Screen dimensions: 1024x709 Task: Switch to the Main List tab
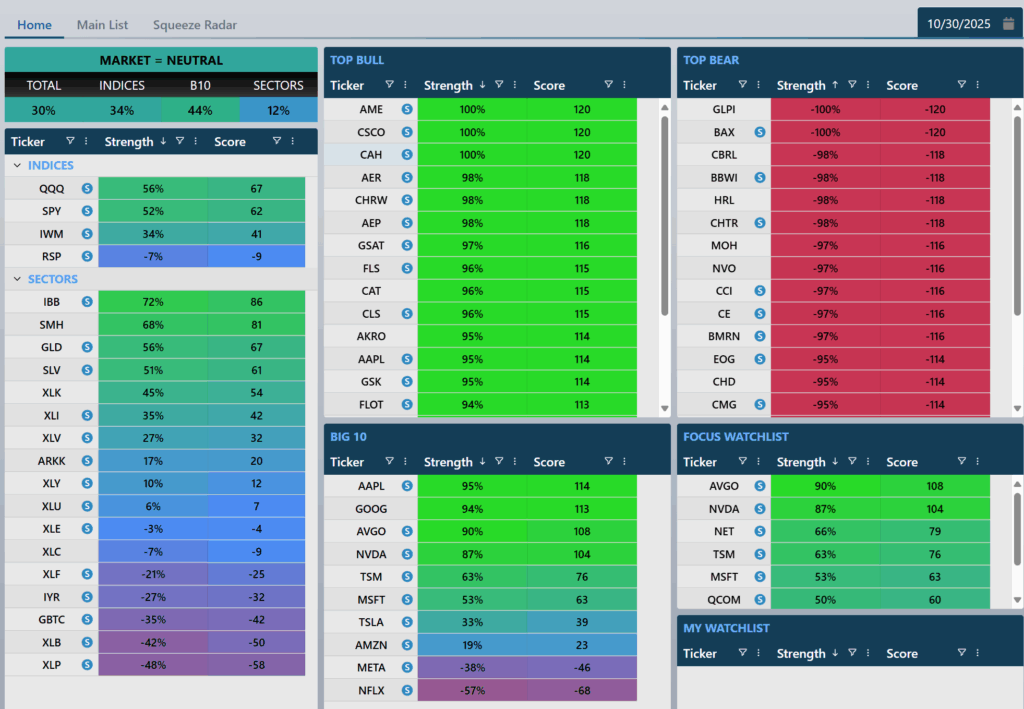(x=103, y=24)
